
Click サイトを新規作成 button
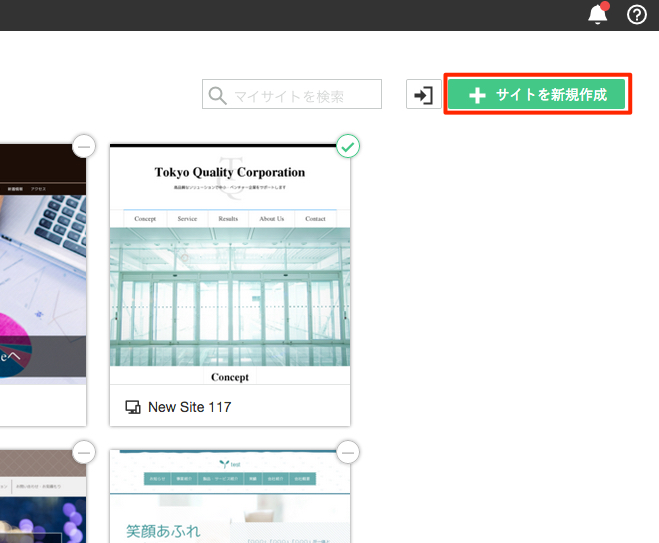[x=536, y=94]
